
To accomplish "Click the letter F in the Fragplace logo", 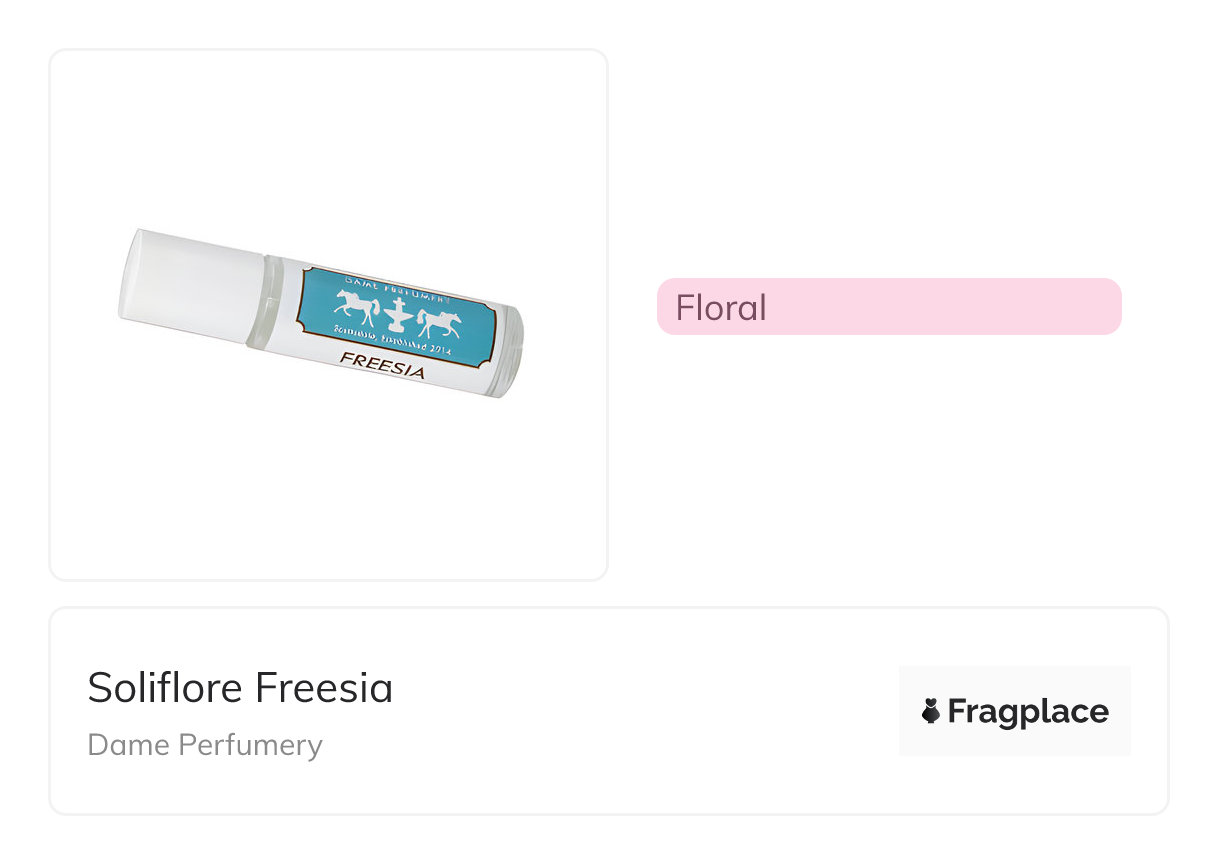I will pos(958,711).
